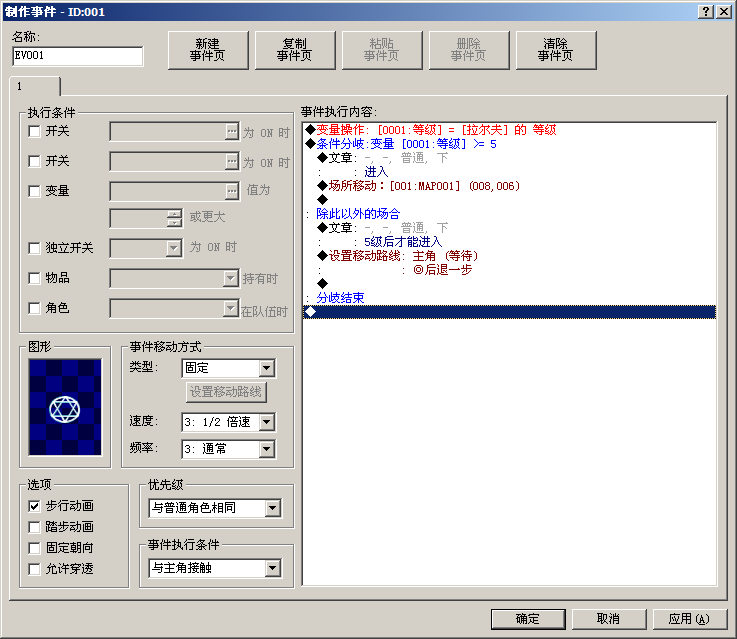Select the highlighted empty command line
Image resolution: width=737 pixels, height=639 pixels.
coord(510,312)
